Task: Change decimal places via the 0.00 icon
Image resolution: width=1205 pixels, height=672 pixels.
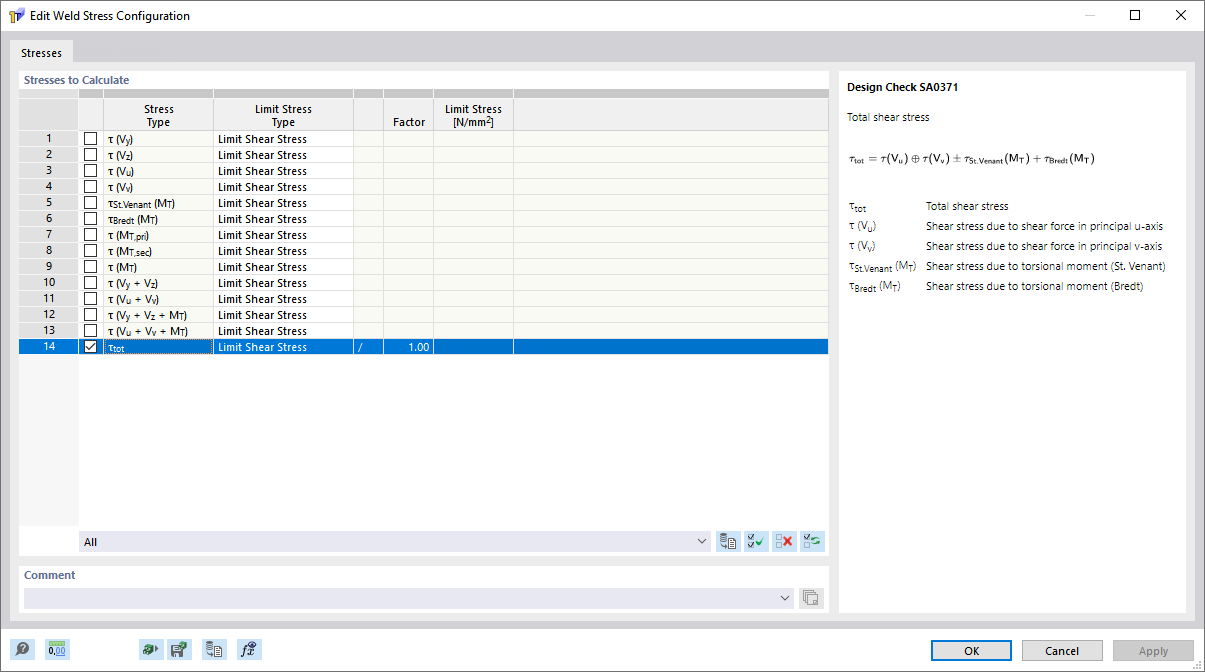Action: pyautogui.click(x=57, y=649)
